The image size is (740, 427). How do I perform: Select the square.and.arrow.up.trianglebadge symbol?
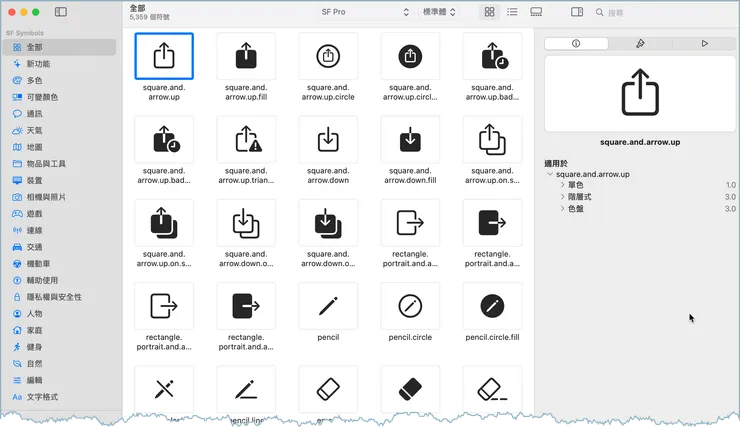[x=246, y=140]
